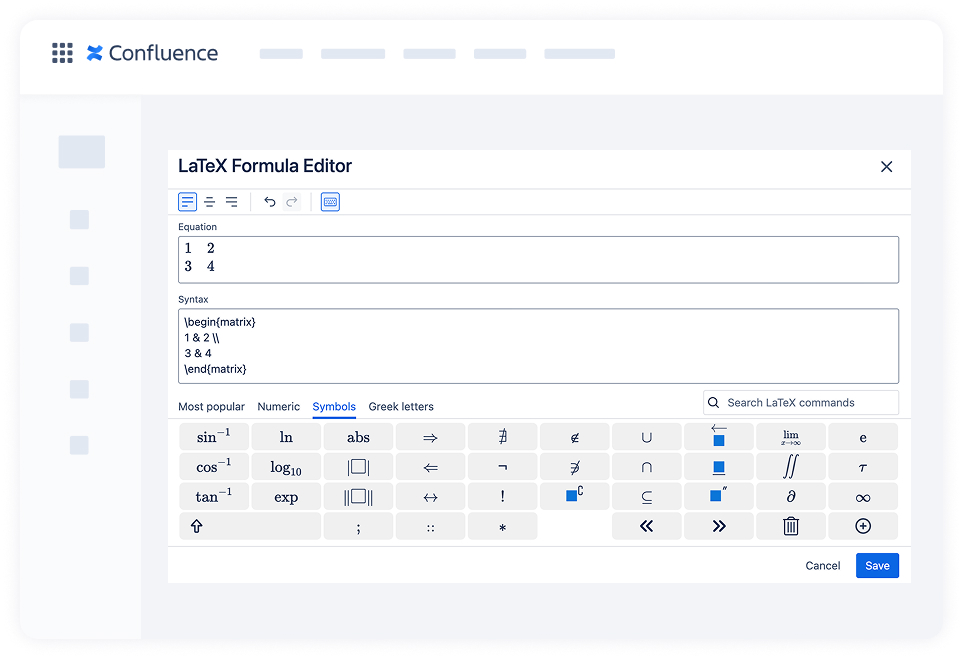The height and width of the screenshot is (659, 963).
Task: Go to next symbol page with »
Action: (719, 526)
